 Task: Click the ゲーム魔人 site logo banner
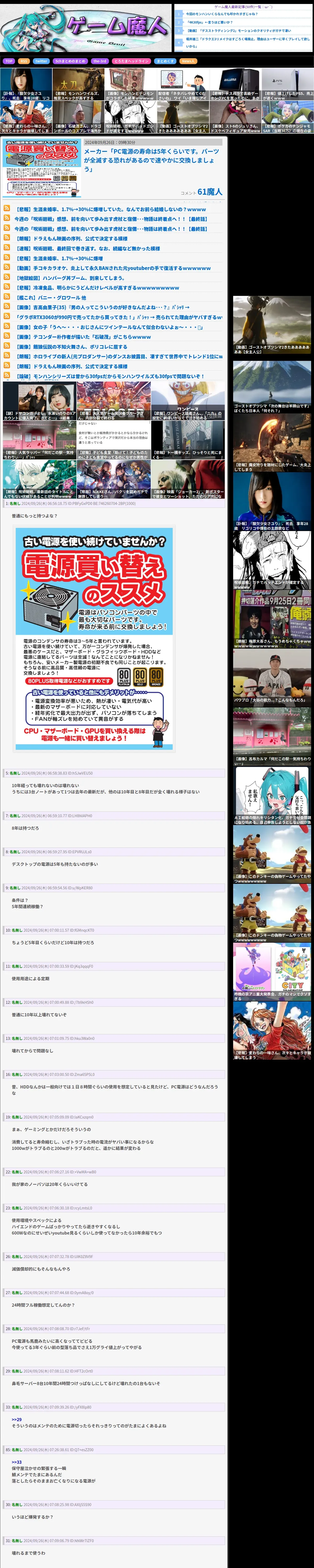click(86, 28)
